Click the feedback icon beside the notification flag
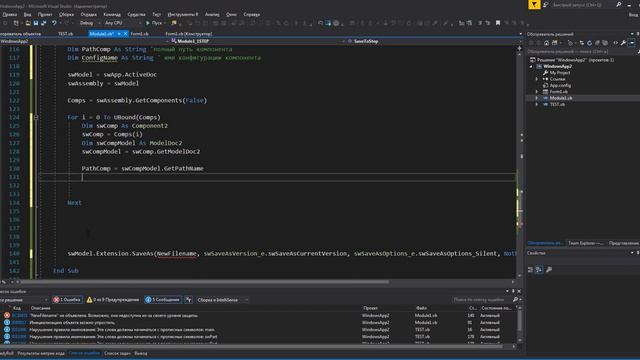The image size is (640, 360). [x=546, y=5]
